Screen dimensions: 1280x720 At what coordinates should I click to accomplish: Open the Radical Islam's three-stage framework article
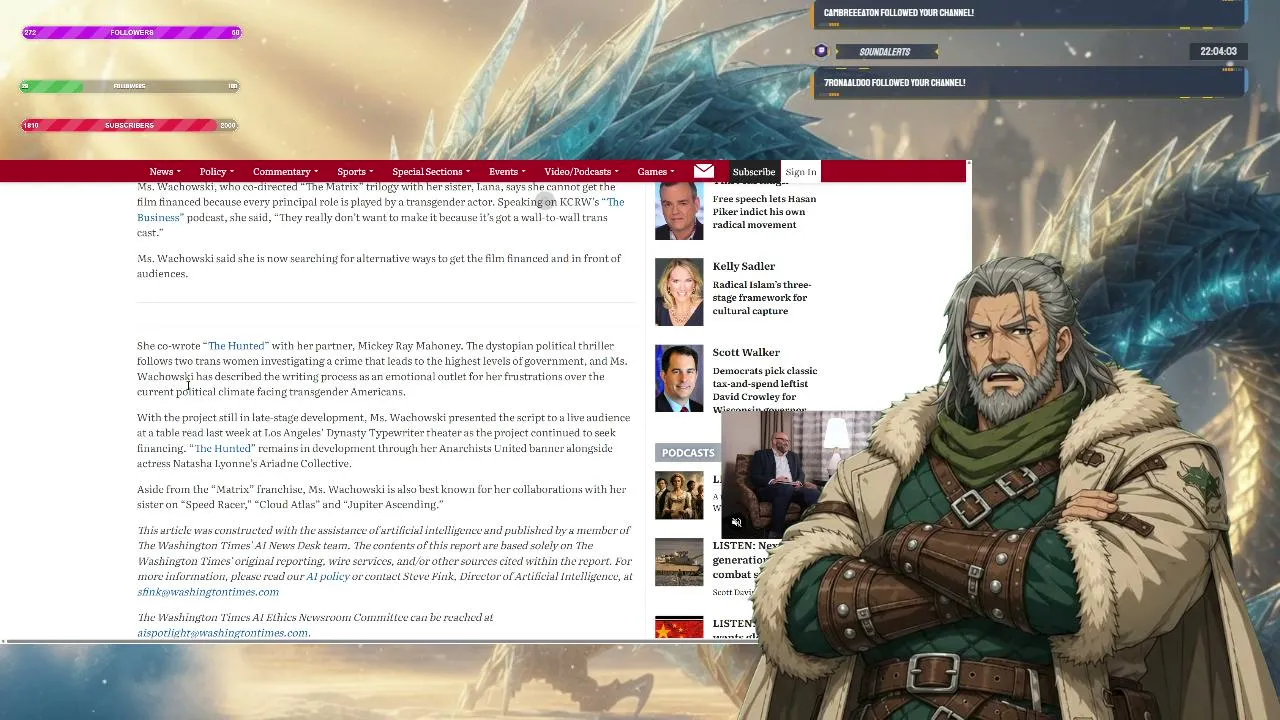(762, 298)
